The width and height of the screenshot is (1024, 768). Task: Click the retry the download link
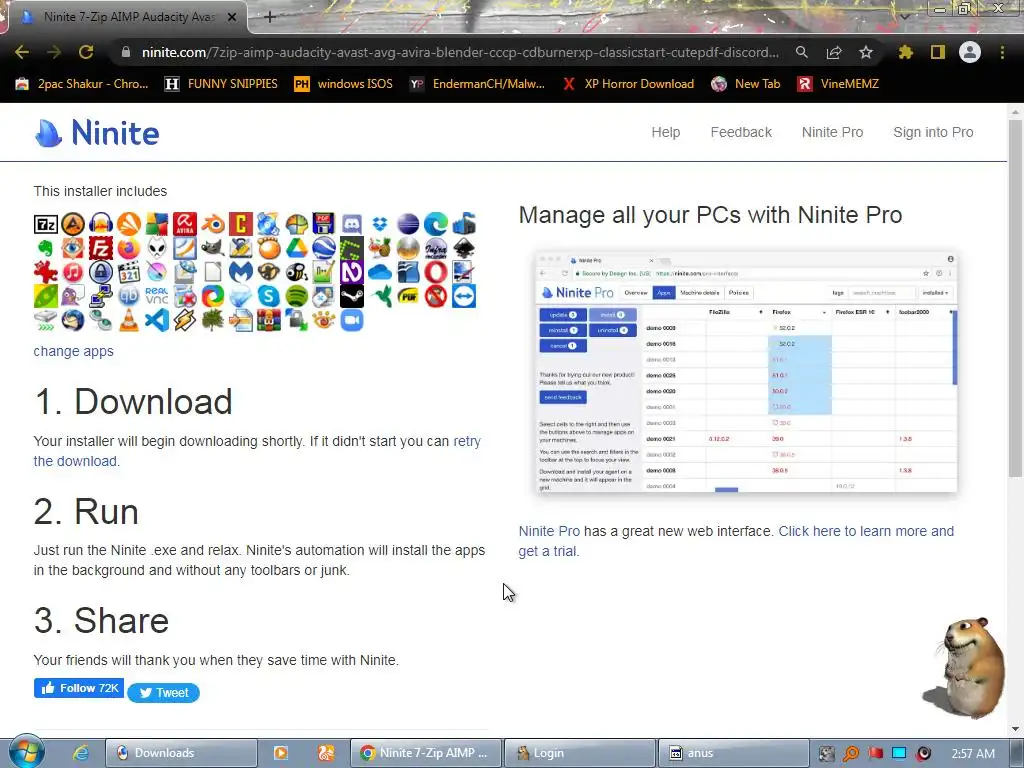[x=467, y=441]
